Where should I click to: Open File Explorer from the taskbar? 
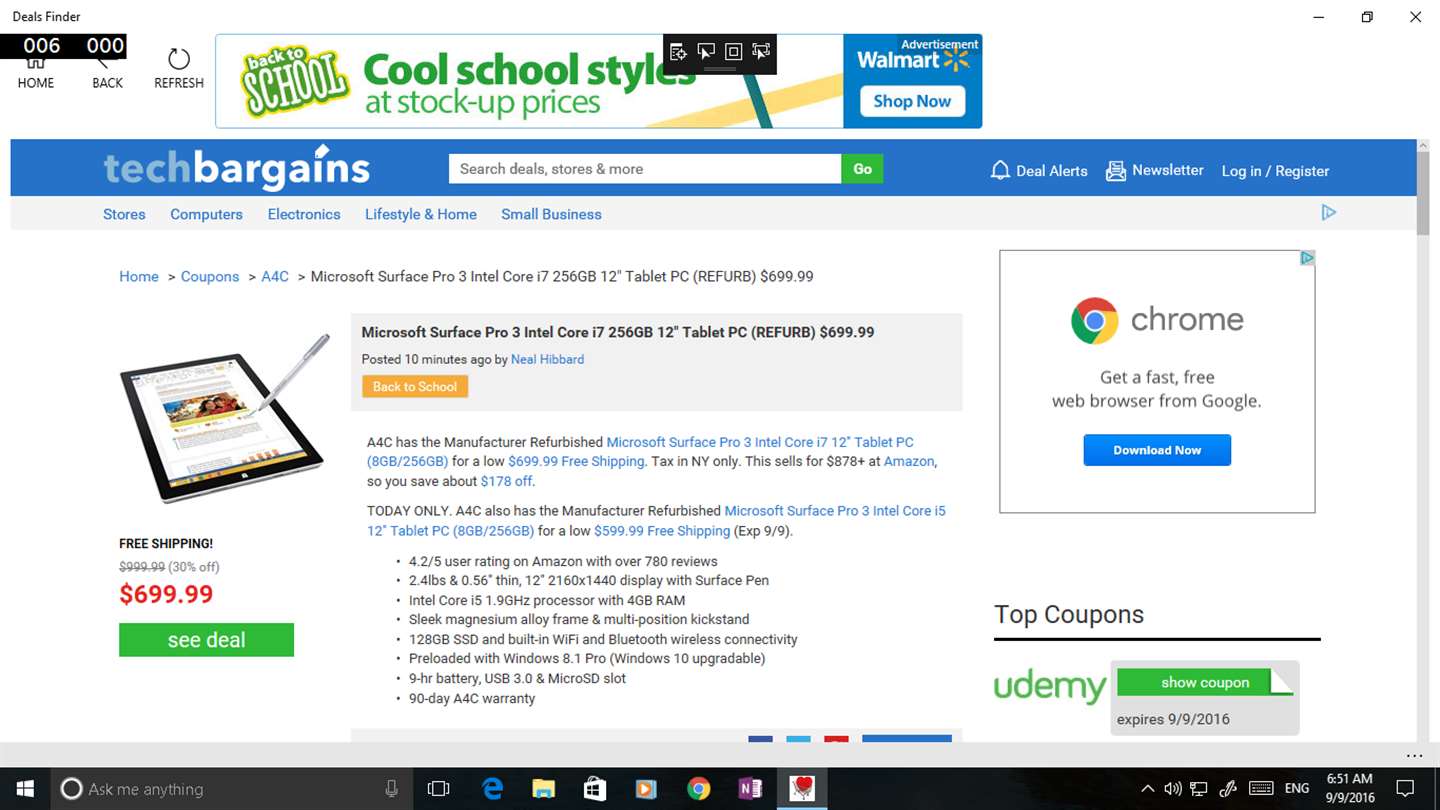click(543, 789)
